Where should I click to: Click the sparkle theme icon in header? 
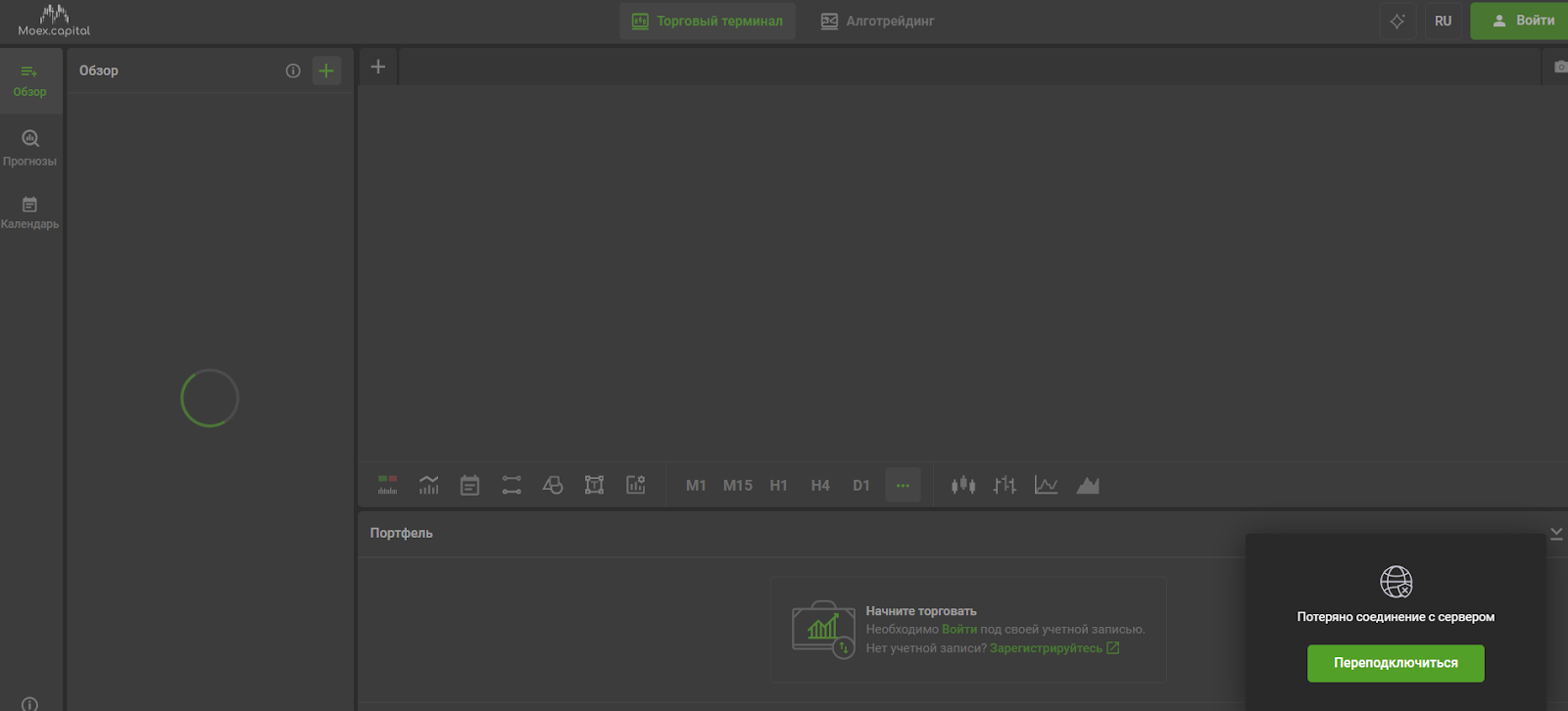[x=1397, y=21]
